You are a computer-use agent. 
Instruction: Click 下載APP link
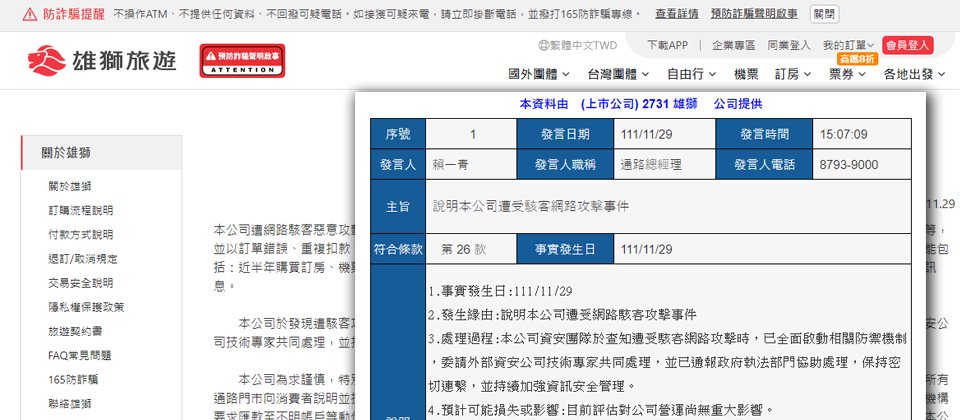coord(667,45)
